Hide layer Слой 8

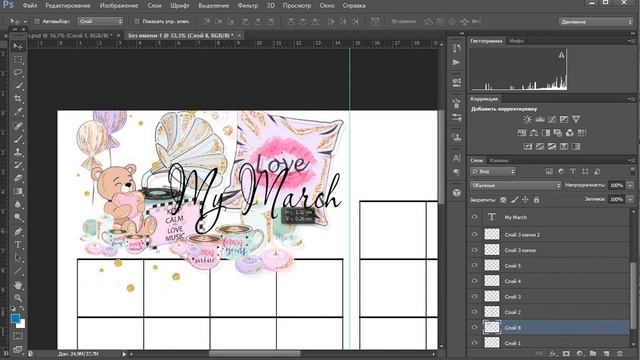pyautogui.click(x=474, y=327)
